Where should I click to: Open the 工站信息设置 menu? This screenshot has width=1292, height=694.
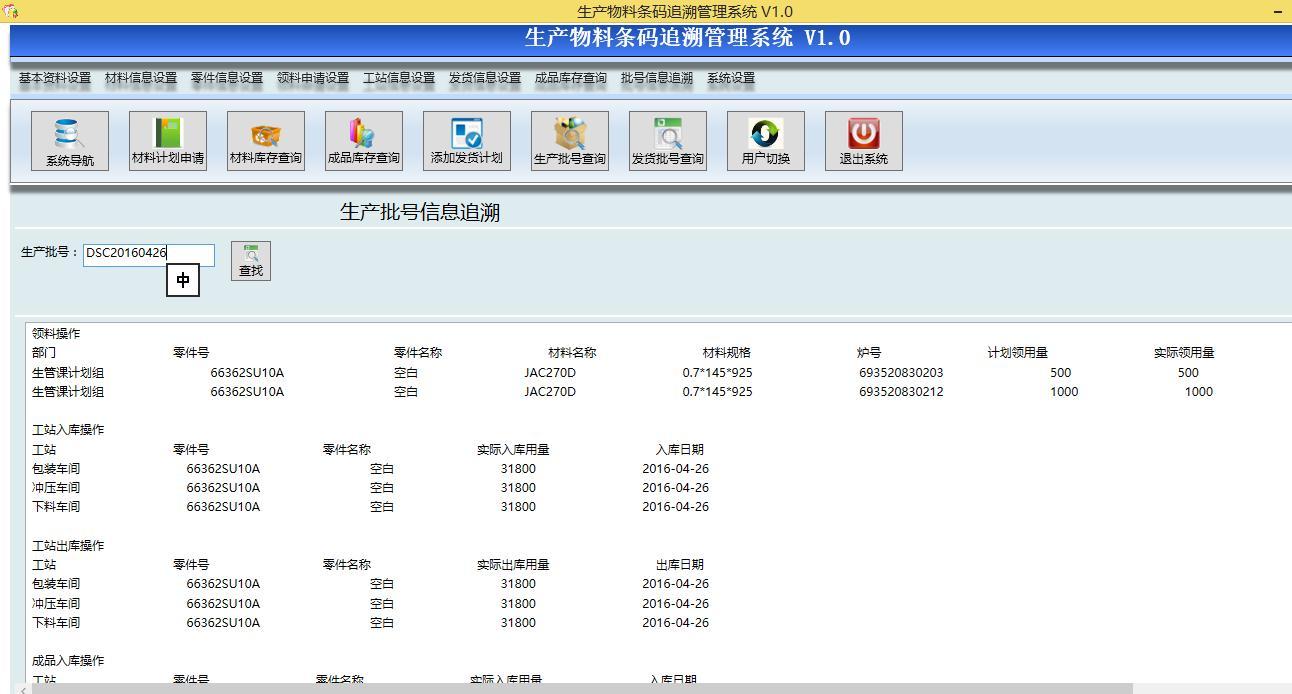[x=398, y=77]
